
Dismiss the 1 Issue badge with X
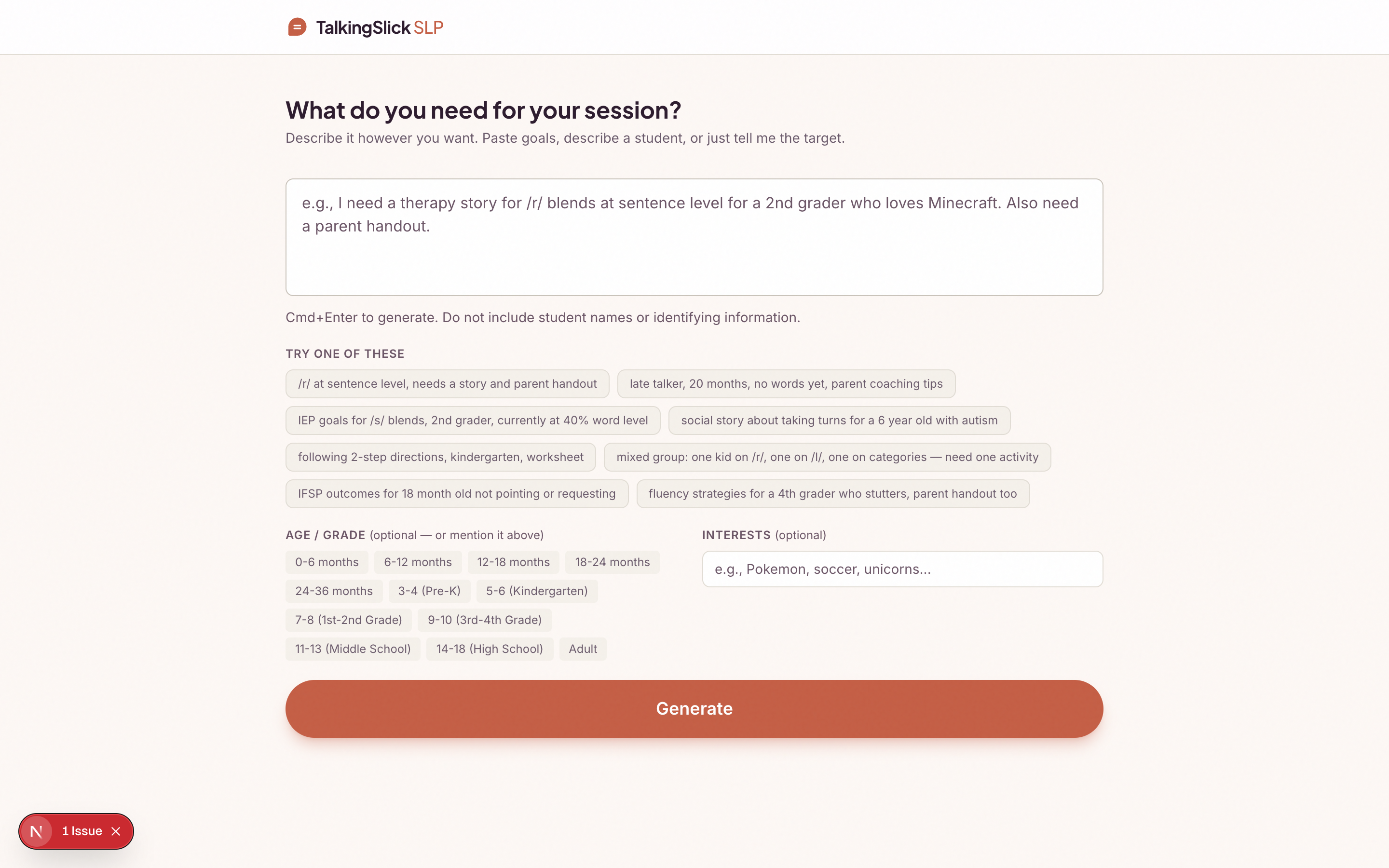[116, 831]
